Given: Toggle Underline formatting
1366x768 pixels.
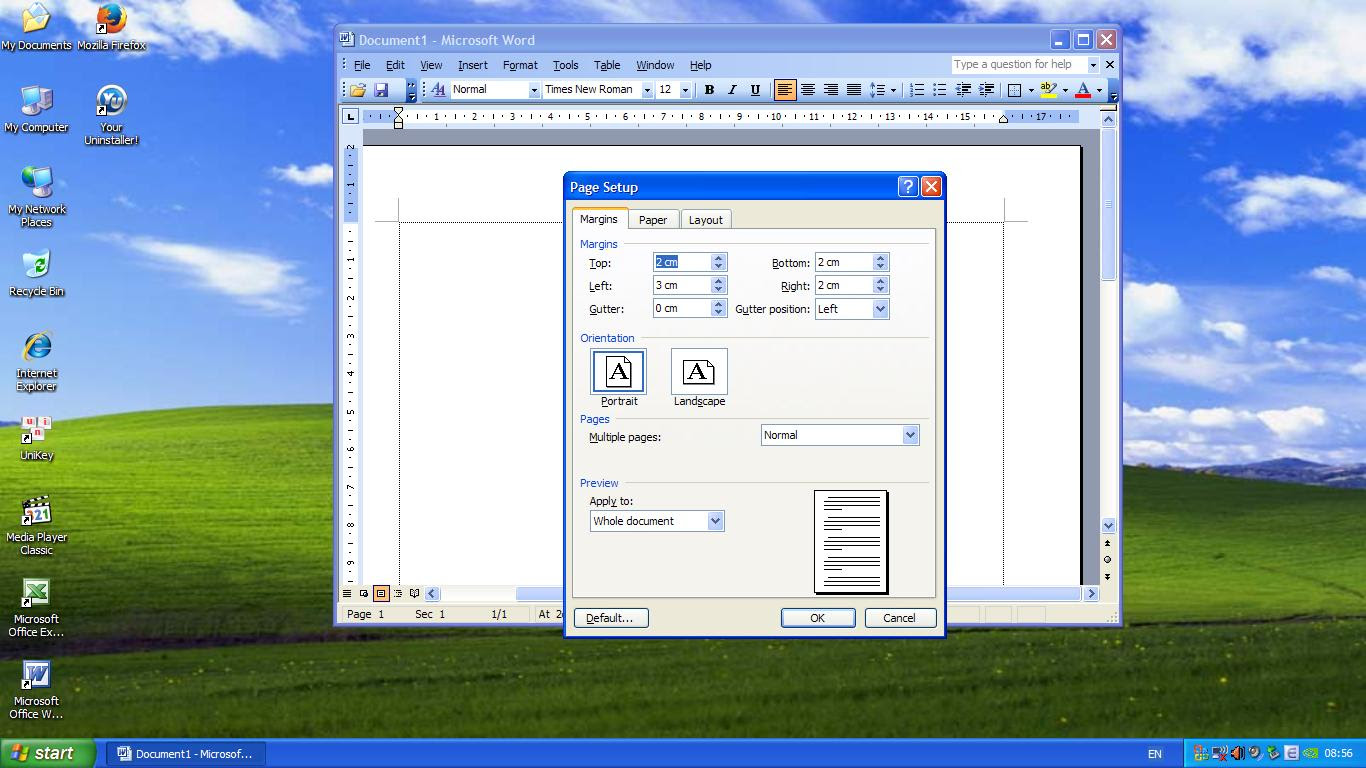Looking at the screenshot, I should pyautogui.click(x=755, y=90).
